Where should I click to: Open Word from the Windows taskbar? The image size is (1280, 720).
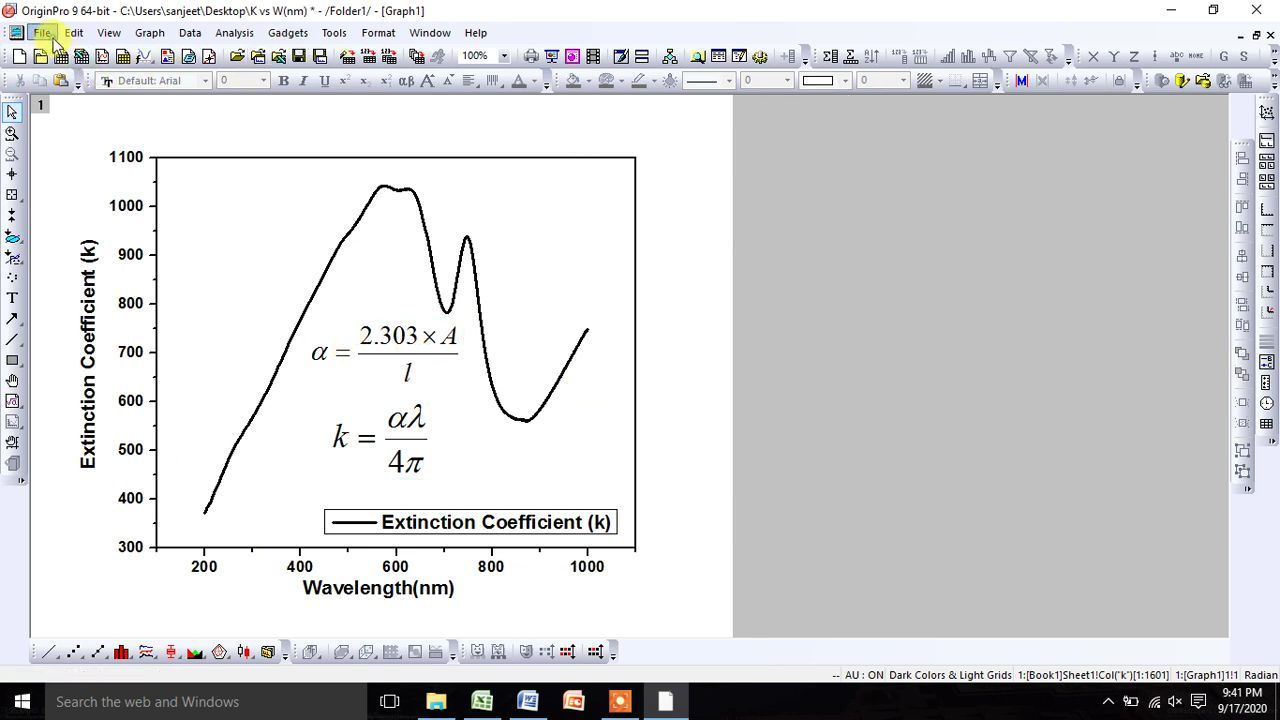tap(528, 702)
